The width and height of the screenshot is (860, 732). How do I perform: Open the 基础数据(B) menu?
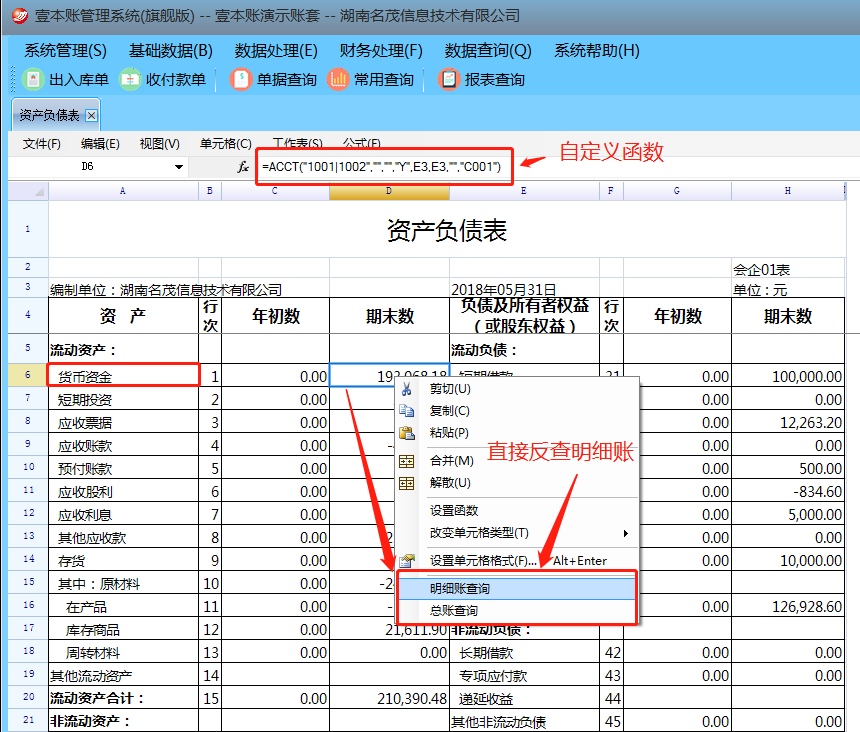[x=171, y=51]
